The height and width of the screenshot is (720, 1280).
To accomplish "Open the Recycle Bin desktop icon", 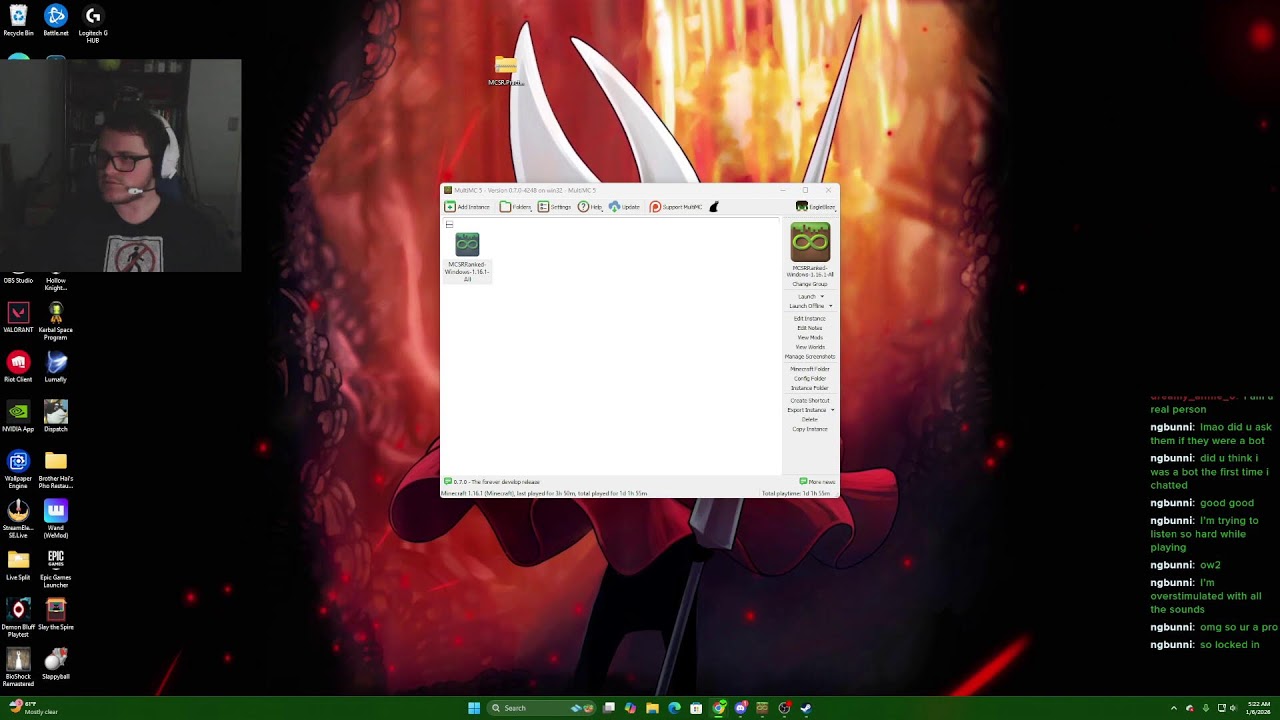I will tap(18, 21).
